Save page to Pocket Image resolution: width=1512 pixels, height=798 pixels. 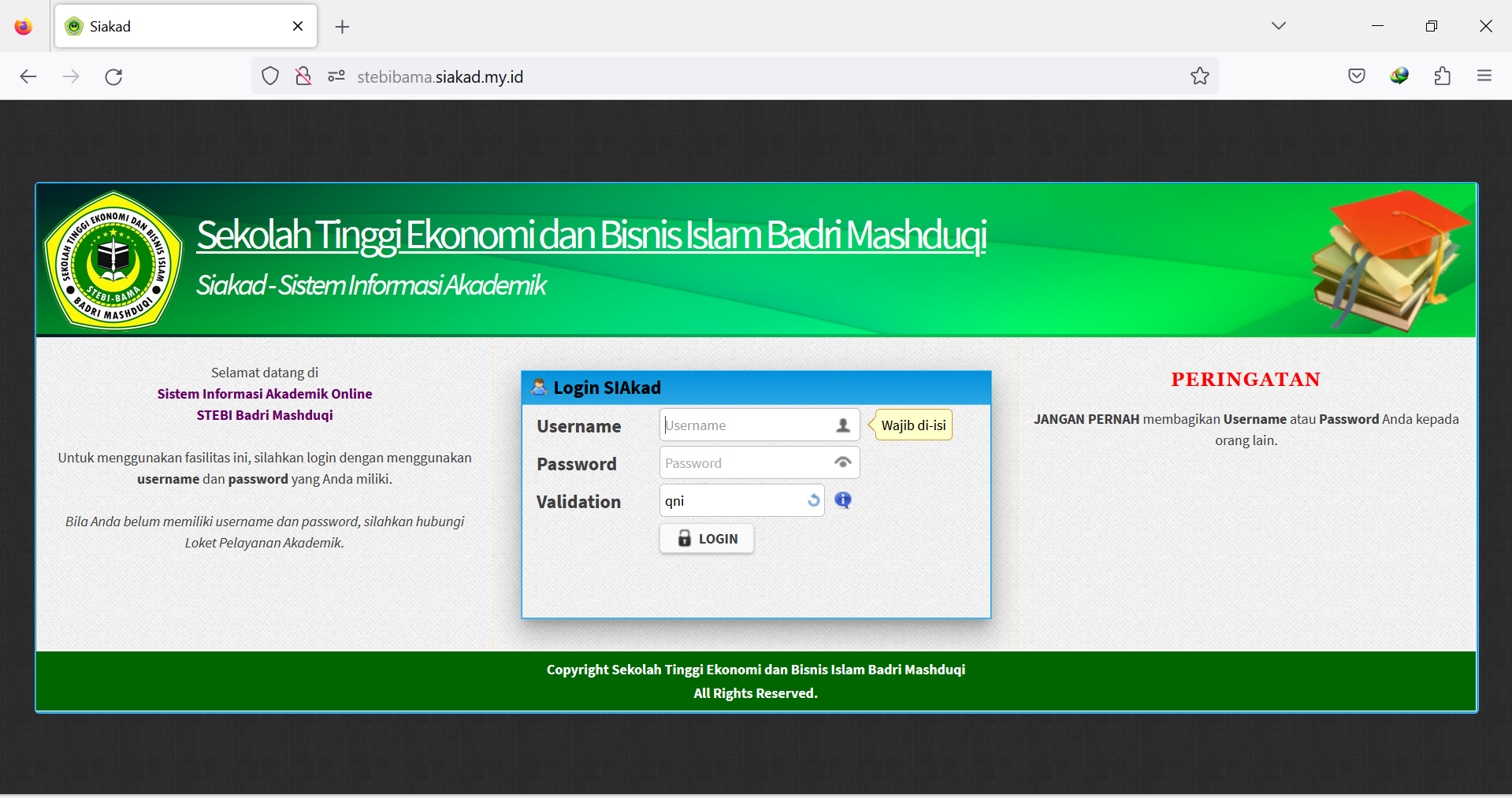pos(1356,76)
